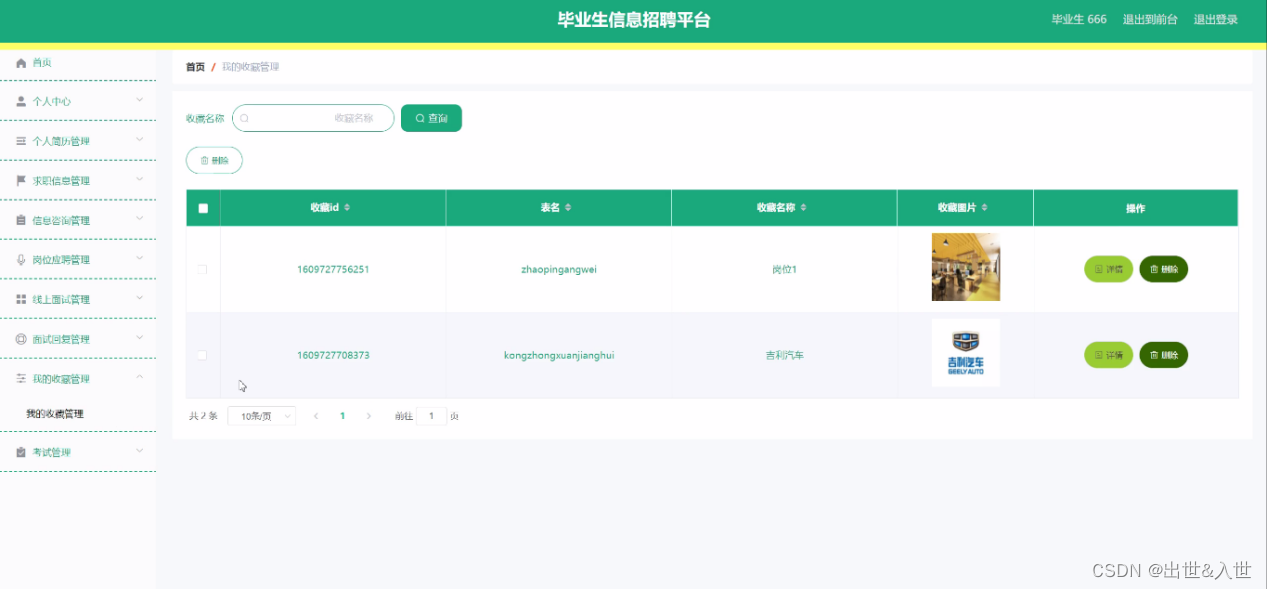Click the circular icon next to 面试回复管理
Viewport: 1267px width, 589px height.
click(21, 339)
